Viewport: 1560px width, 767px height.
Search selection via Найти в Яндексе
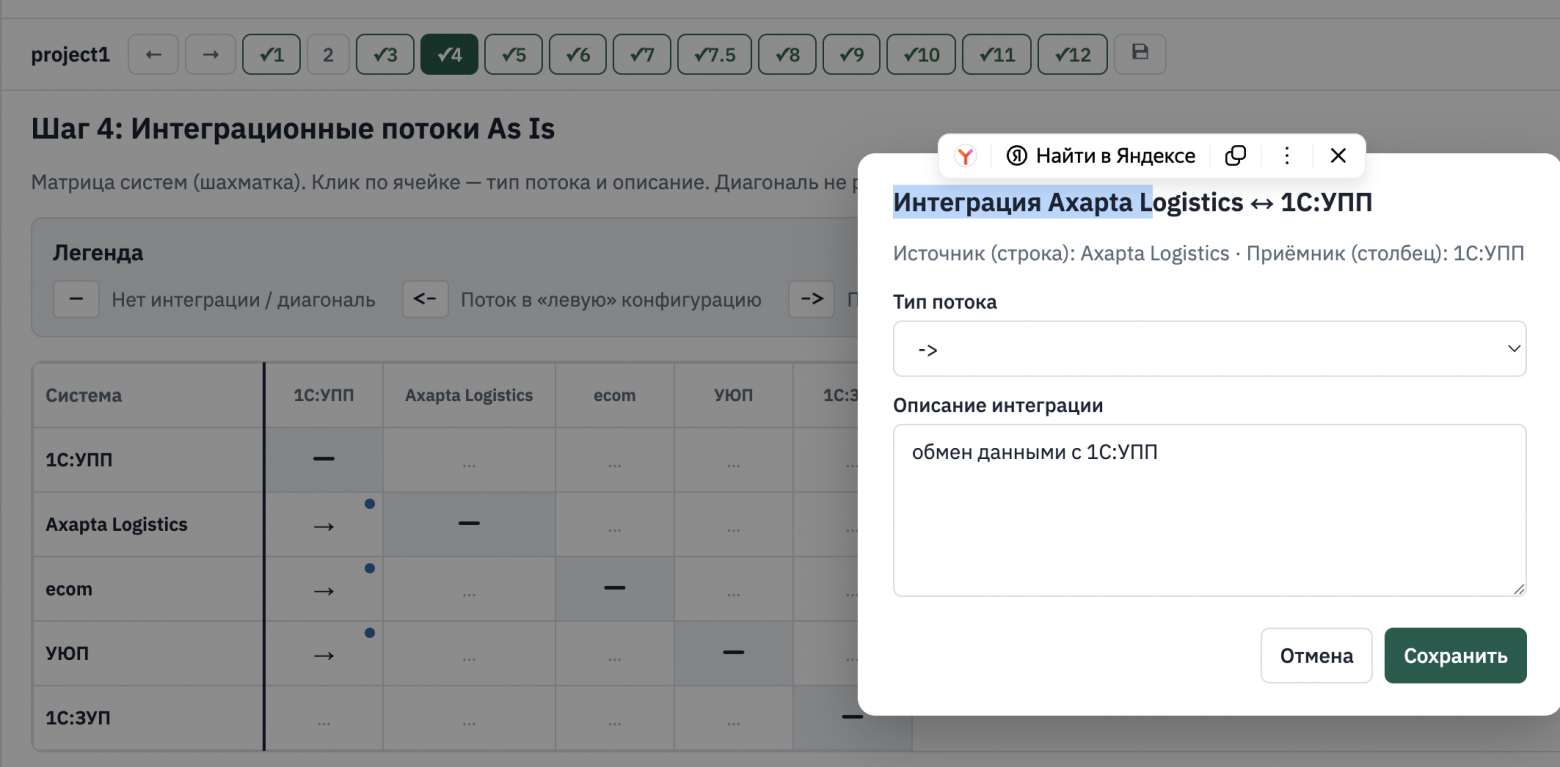(x=1100, y=155)
